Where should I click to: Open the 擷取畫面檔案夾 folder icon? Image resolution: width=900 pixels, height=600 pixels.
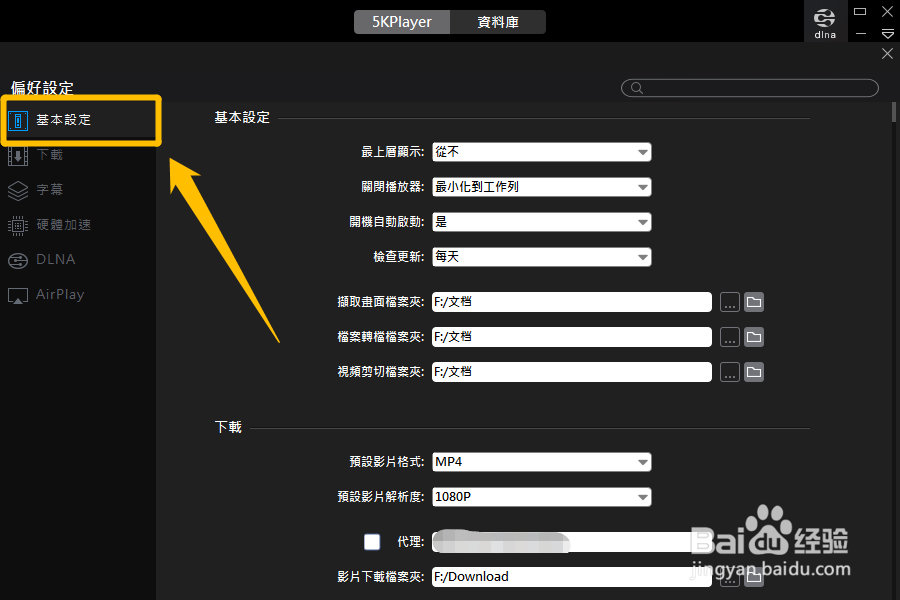(754, 302)
